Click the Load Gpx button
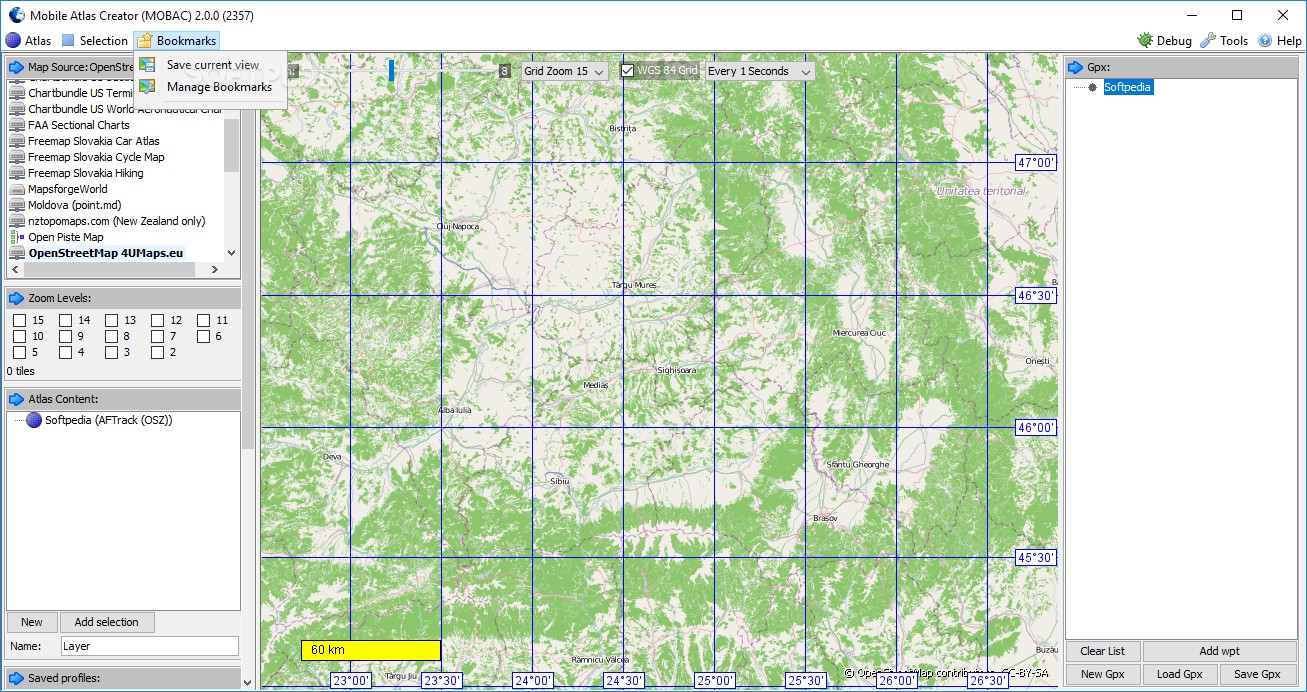Image resolution: width=1307 pixels, height=692 pixels. (x=1180, y=674)
